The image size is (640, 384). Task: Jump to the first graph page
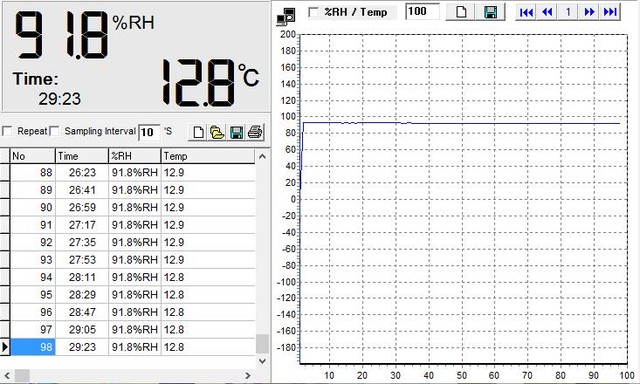pyautogui.click(x=526, y=12)
